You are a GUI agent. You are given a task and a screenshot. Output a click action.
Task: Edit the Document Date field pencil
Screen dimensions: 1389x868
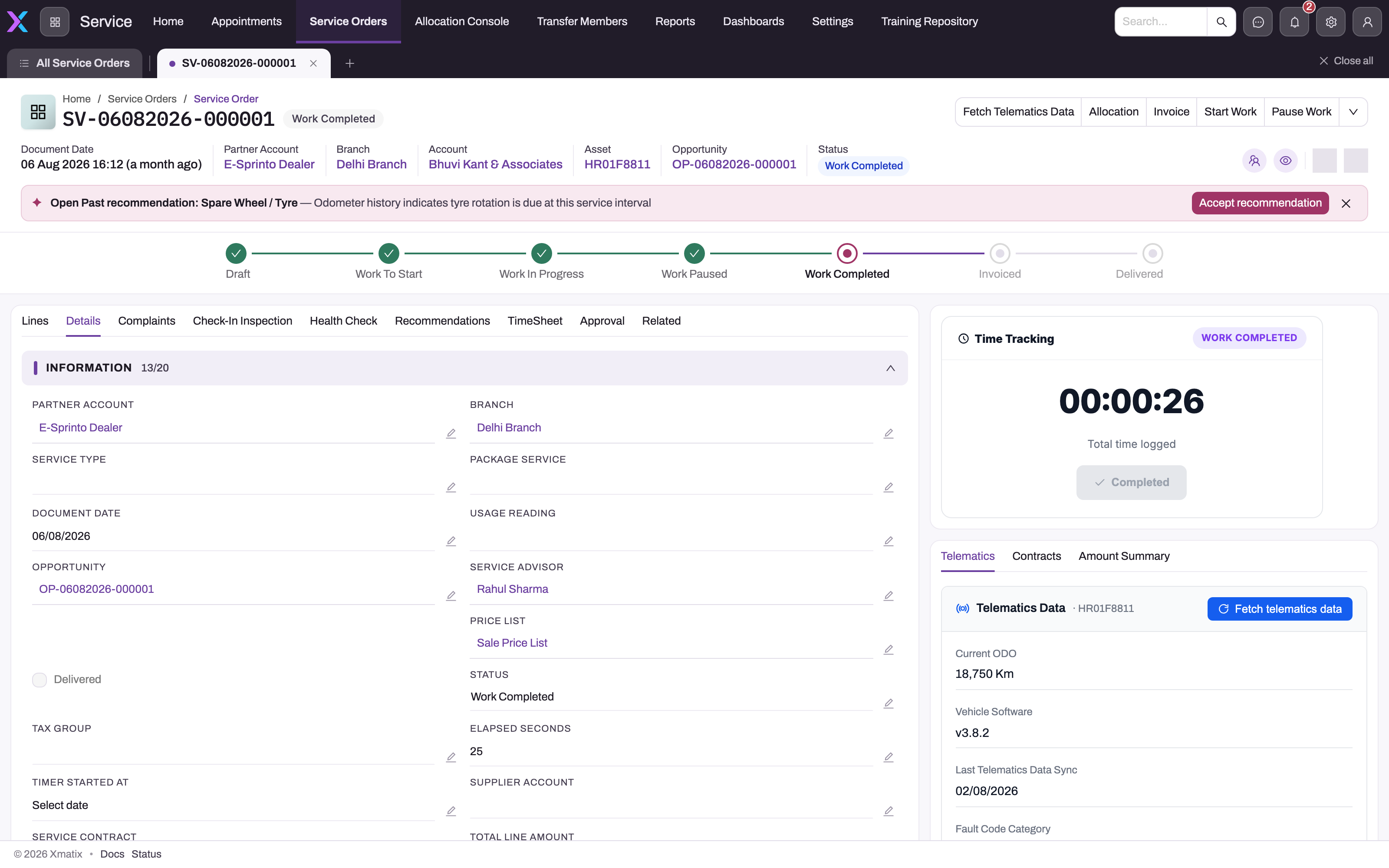tap(451, 541)
